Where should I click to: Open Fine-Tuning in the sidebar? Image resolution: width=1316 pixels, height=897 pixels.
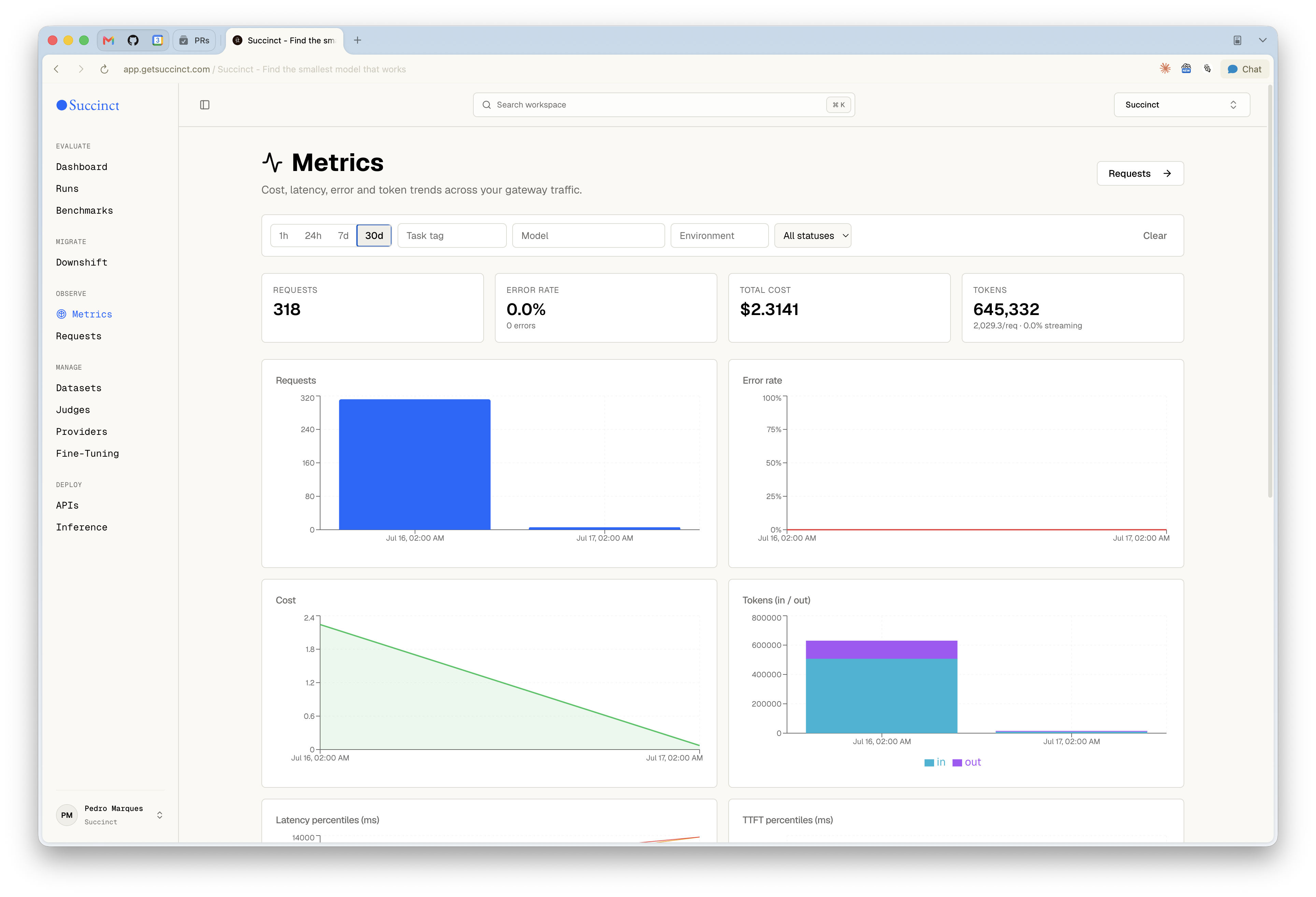[87, 454]
